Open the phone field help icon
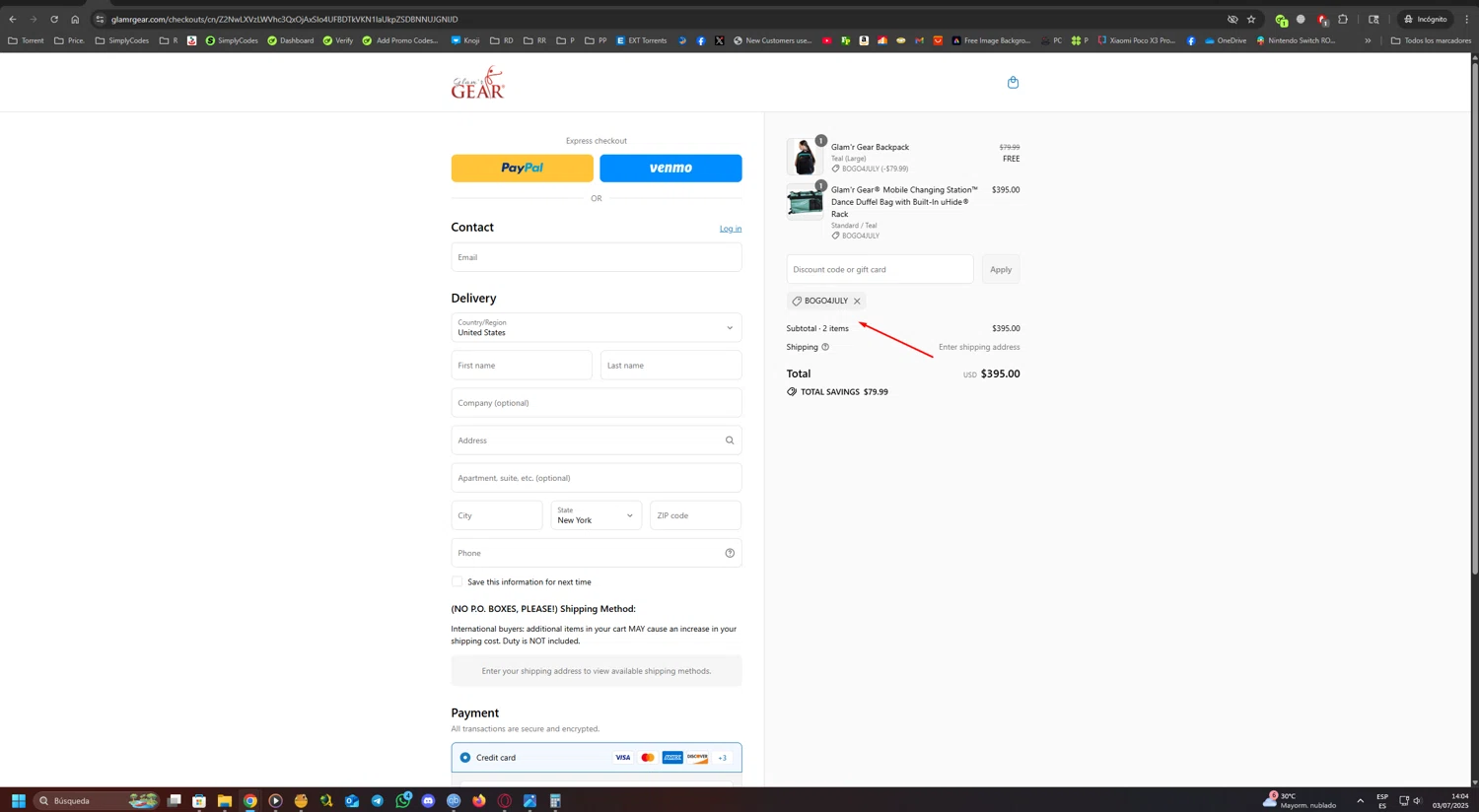This screenshot has width=1479, height=812. tap(730, 553)
